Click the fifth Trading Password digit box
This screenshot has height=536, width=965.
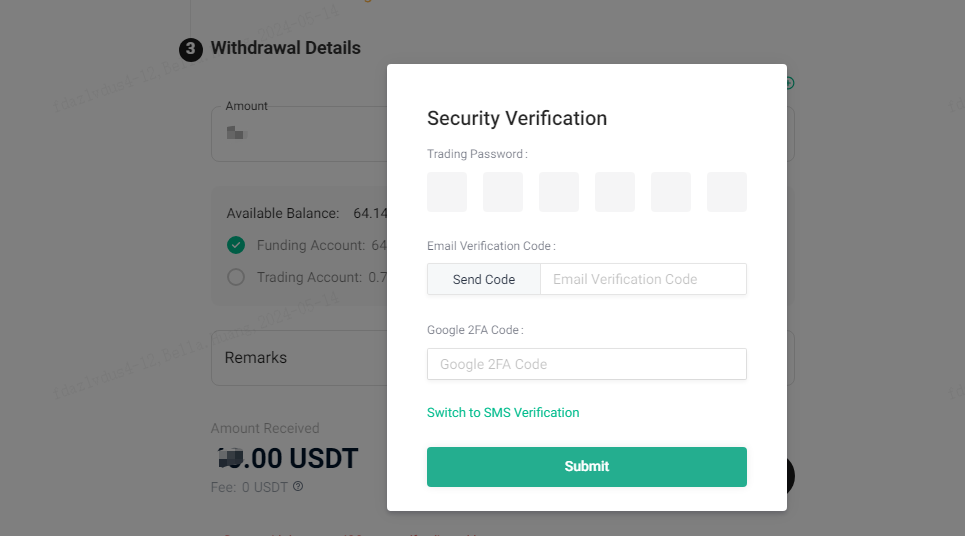(671, 192)
